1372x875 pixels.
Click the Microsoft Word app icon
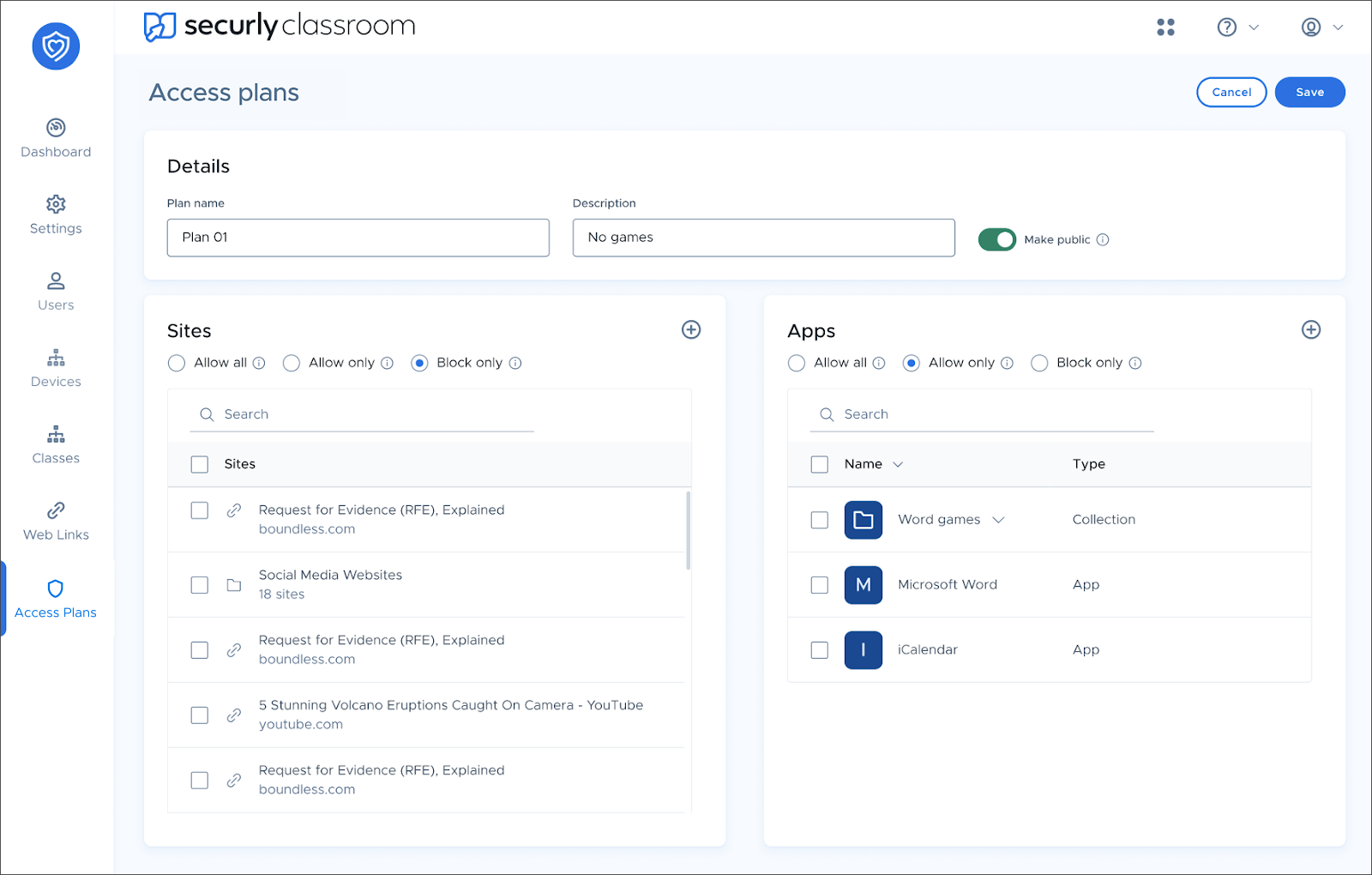coord(863,585)
